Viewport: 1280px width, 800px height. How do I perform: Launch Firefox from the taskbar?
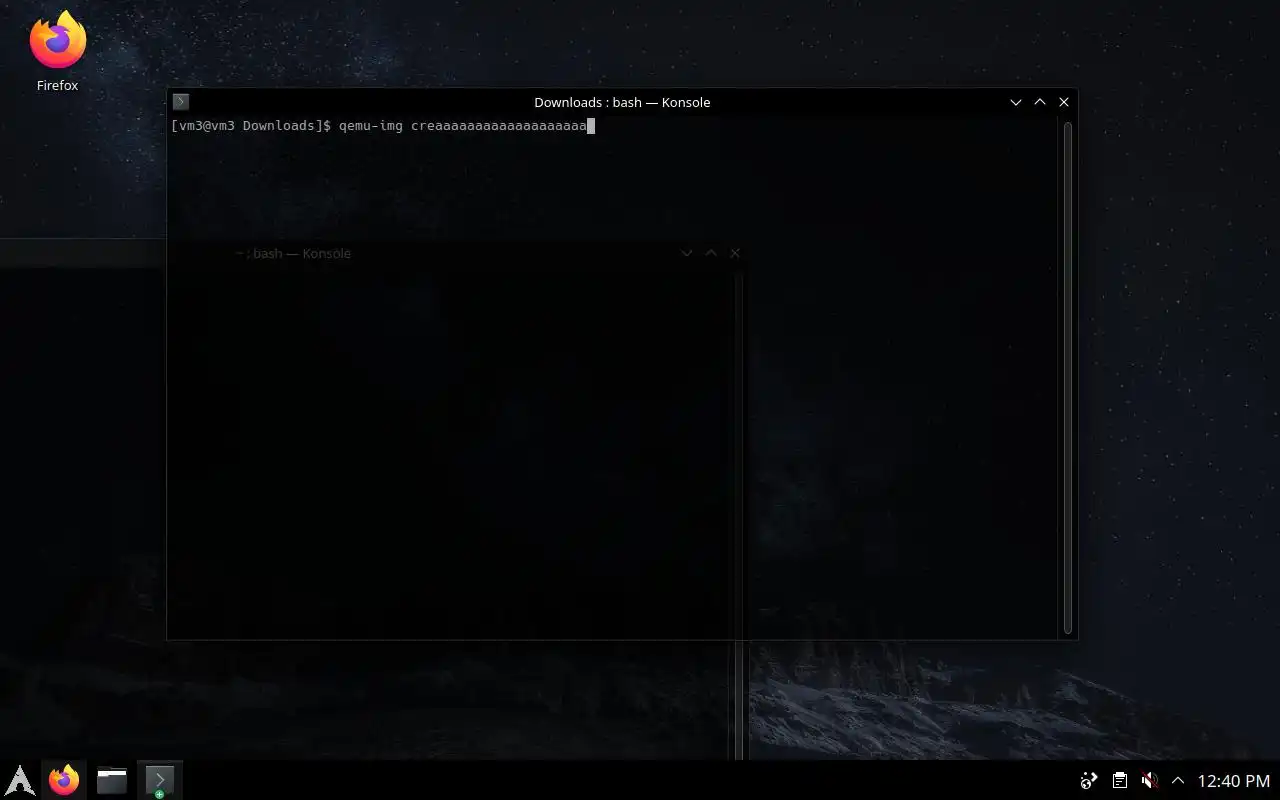(x=64, y=780)
